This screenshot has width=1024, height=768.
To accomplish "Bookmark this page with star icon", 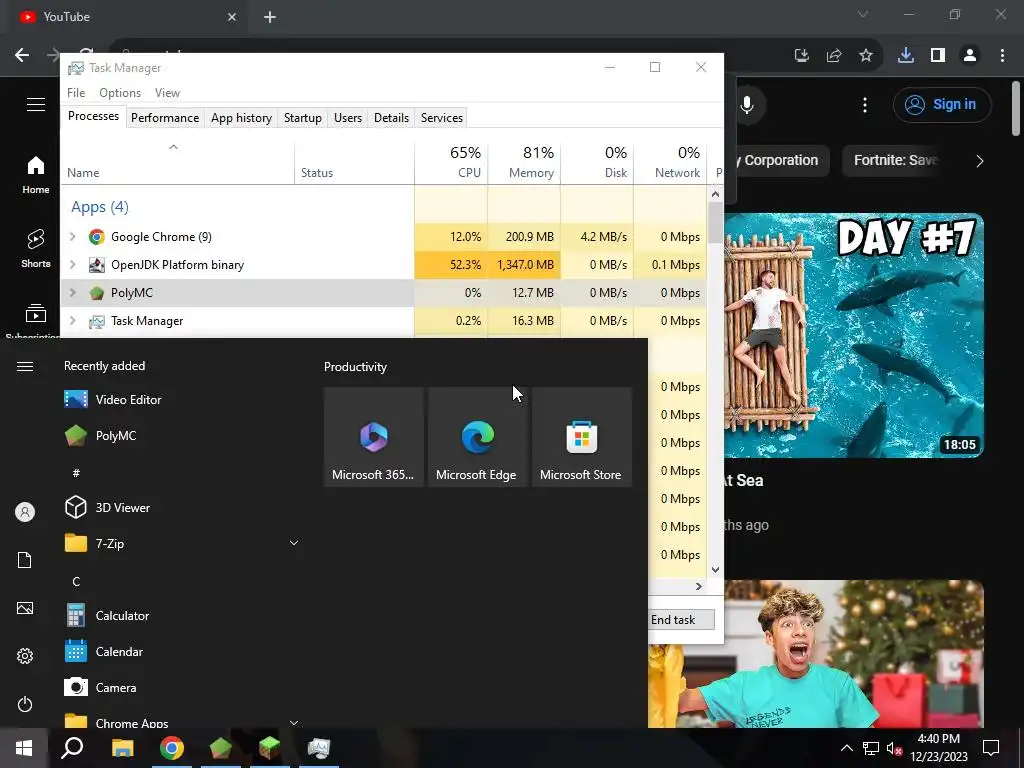I will pos(866,56).
